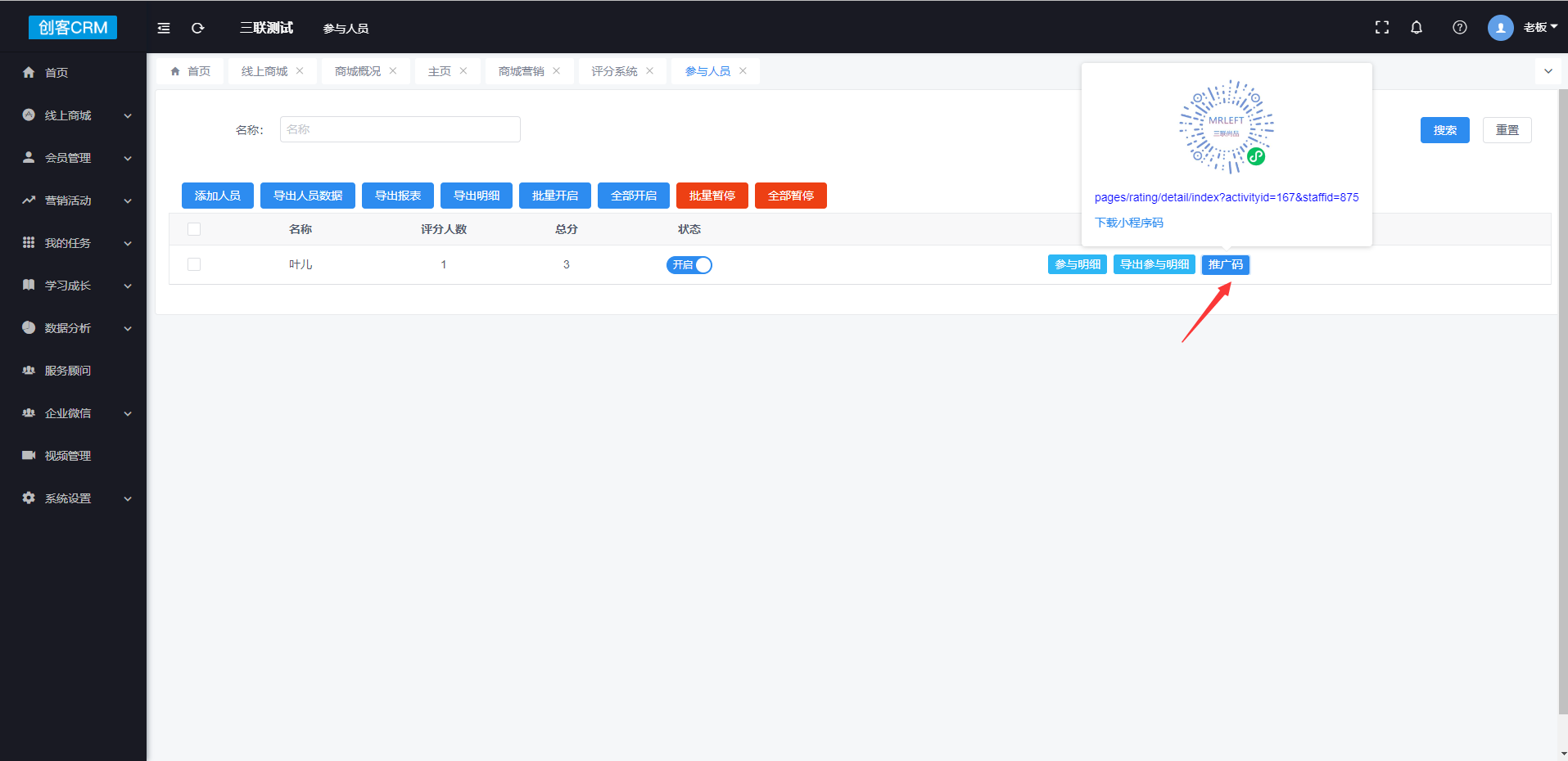Close the 商城概况 tab
Image resolution: width=1568 pixels, height=761 pixels.
393,71
